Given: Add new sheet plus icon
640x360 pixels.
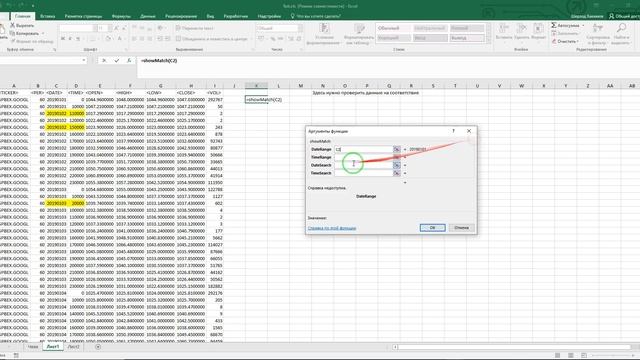Looking at the screenshot, I should pyautogui.click(x=98, y=347).
